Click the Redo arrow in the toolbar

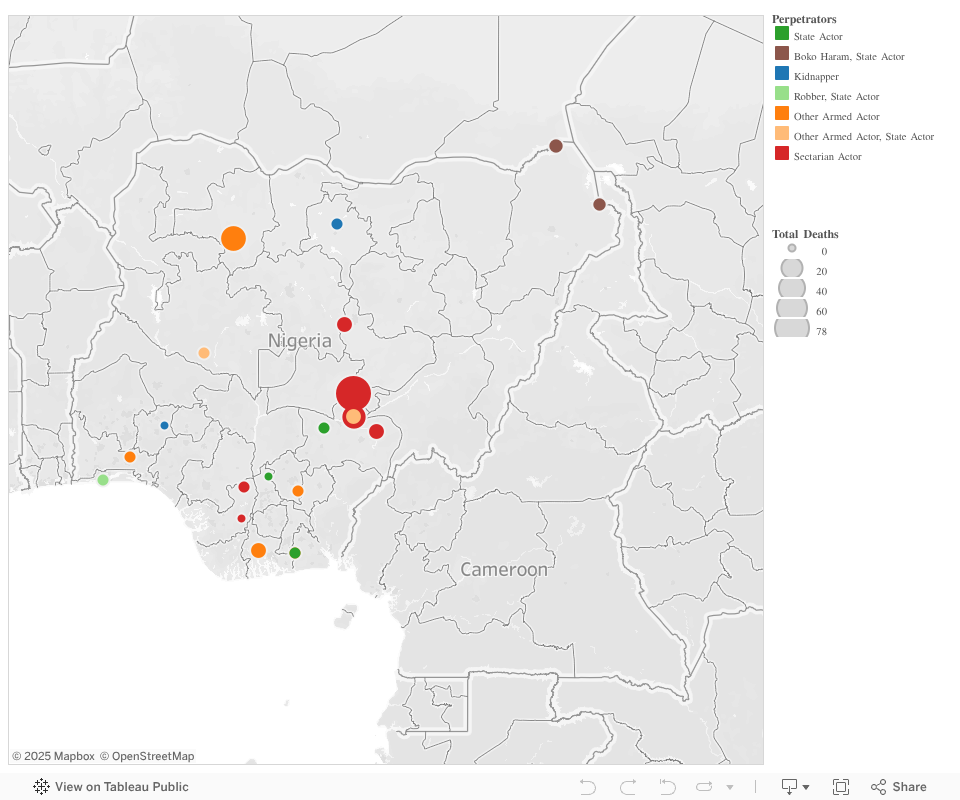coord(626,787)
